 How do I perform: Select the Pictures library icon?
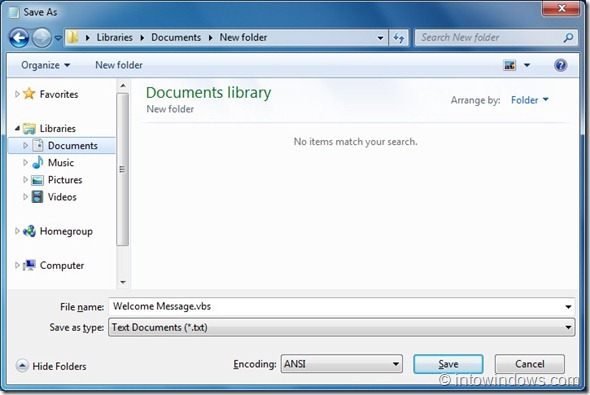click(x=38, y=180)
